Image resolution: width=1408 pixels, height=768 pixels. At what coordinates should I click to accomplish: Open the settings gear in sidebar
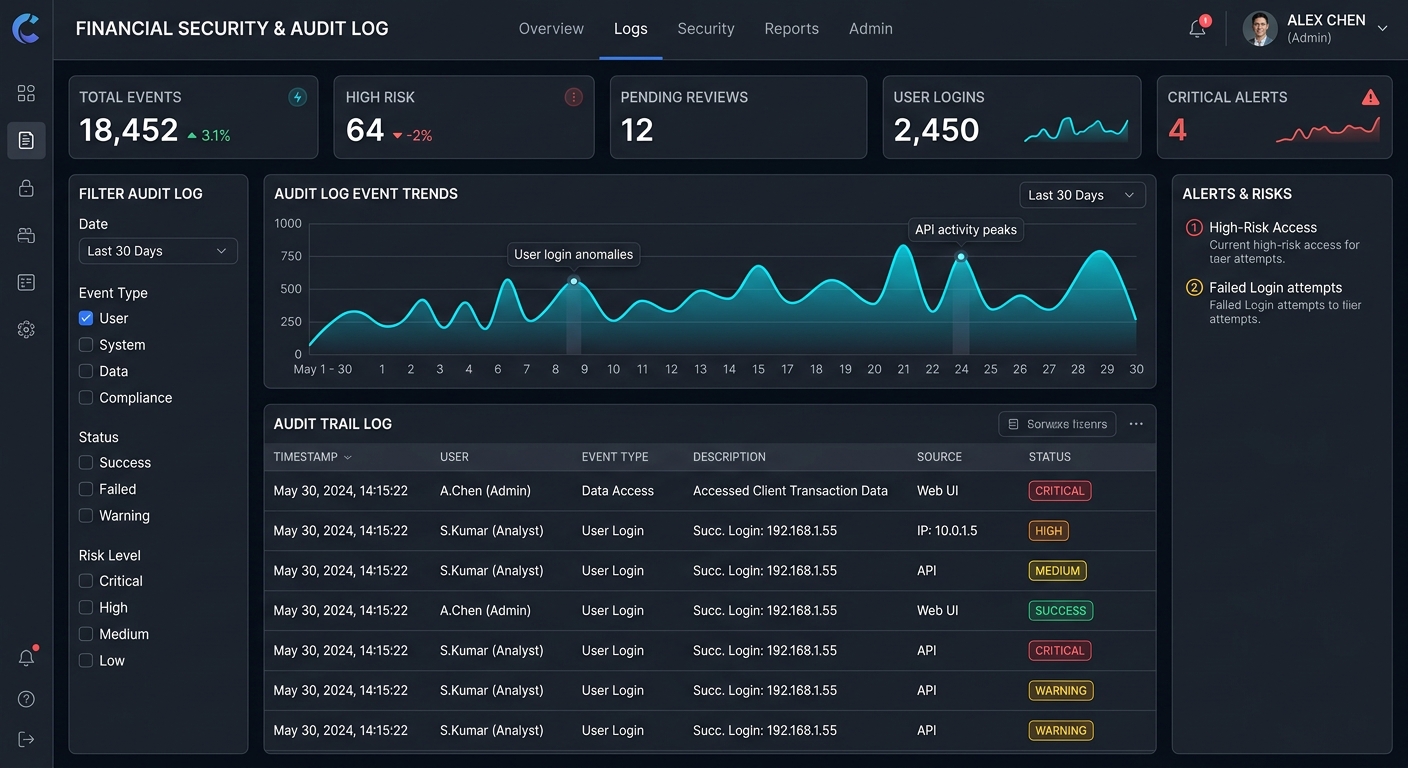pos(26,329)
